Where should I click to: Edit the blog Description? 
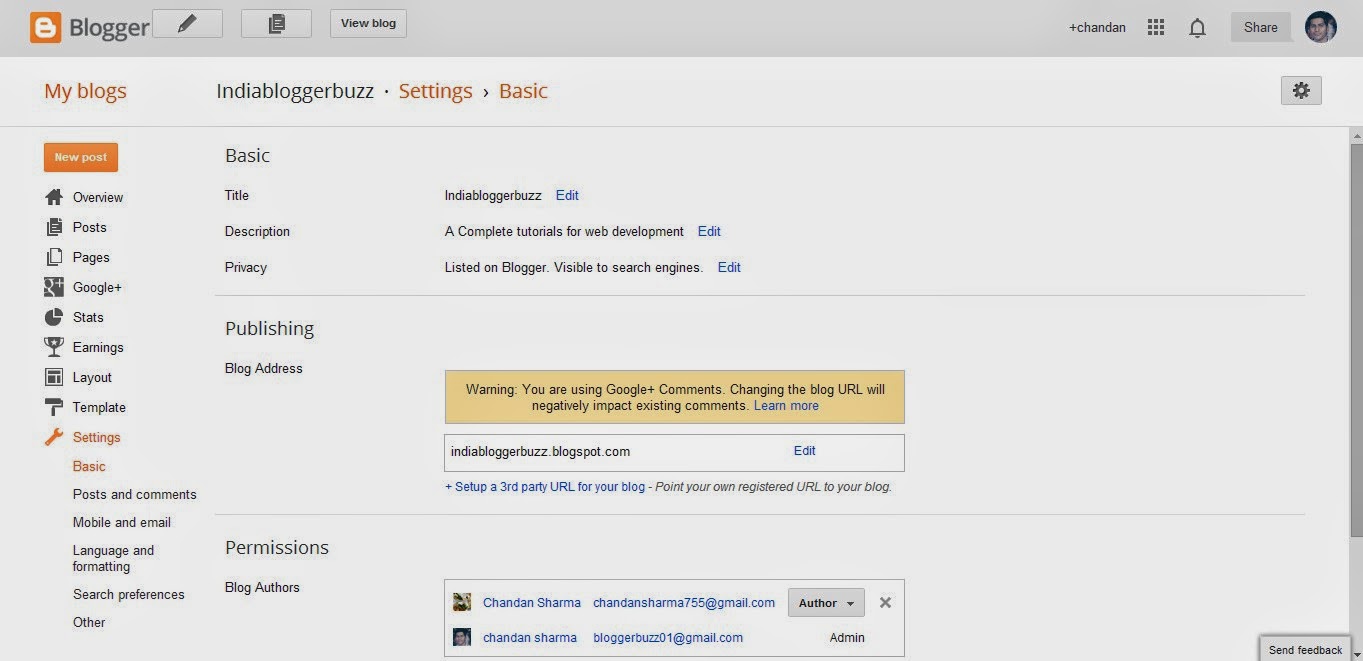point(709,231)
